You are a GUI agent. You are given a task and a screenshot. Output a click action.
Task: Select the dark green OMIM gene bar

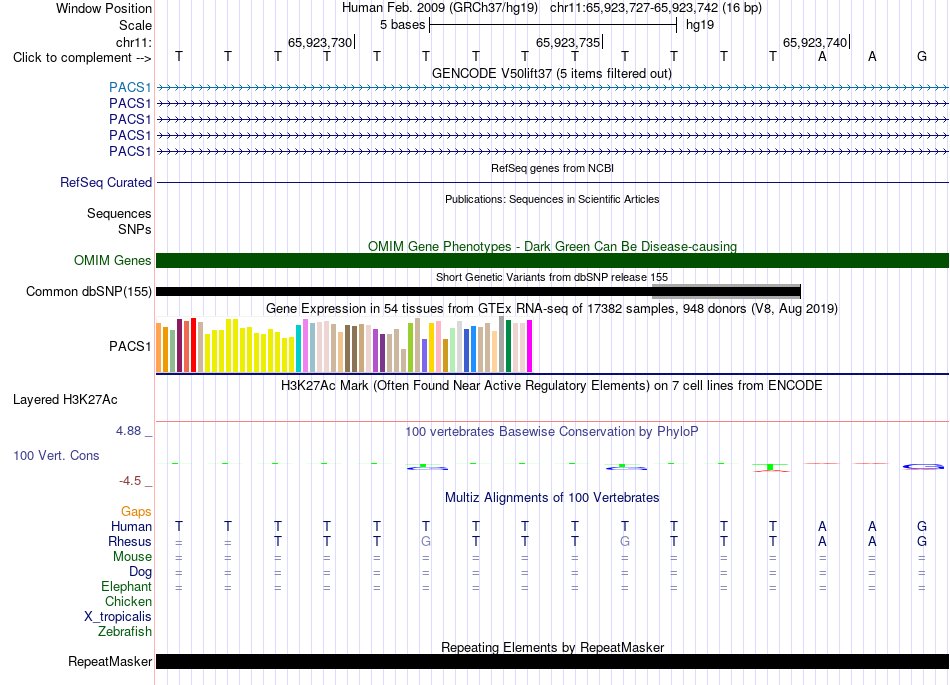click(552, 260)
